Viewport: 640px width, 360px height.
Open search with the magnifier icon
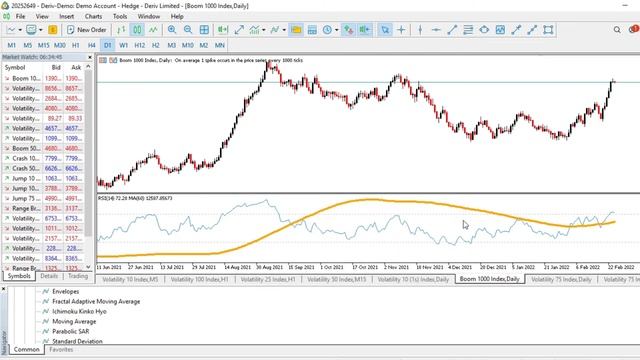point(617,30)
